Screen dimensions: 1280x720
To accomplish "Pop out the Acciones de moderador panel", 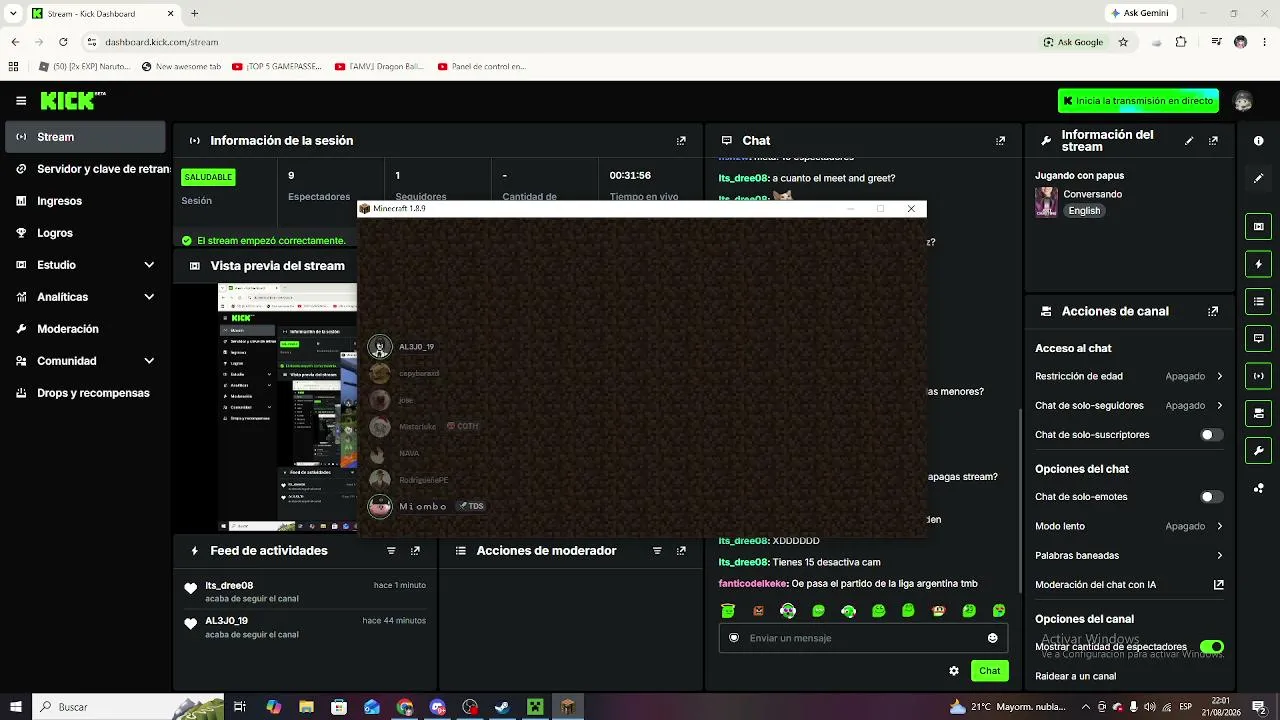I will 681,551.
